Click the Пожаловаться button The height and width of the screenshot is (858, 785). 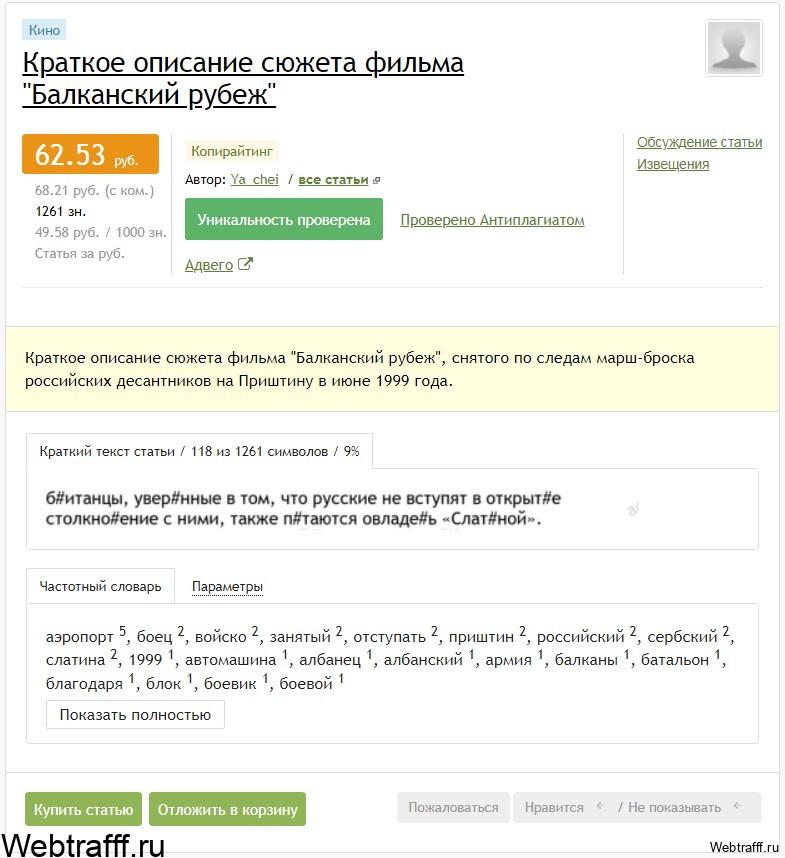click(x=453, y=808)
